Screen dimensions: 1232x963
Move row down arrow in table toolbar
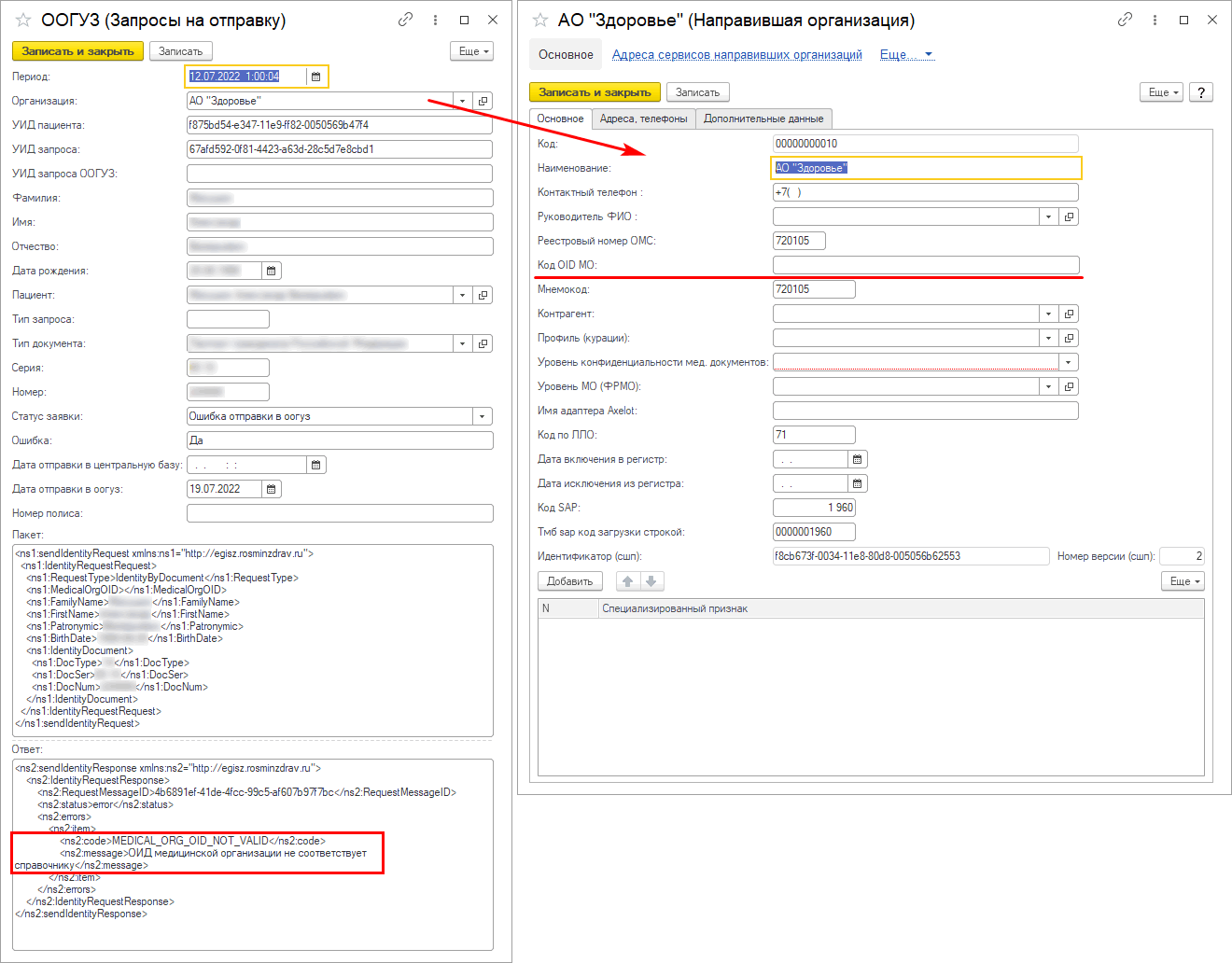[x=651, y=581]
